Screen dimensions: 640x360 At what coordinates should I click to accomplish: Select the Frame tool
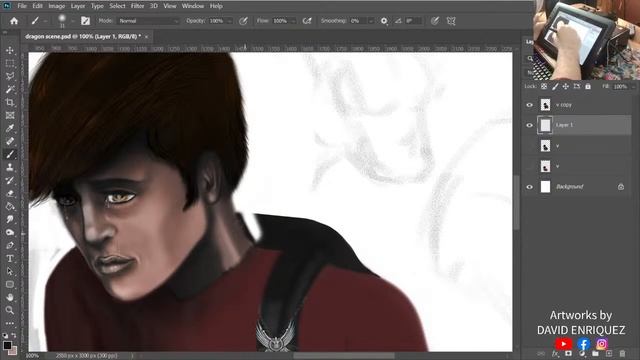pos(10,116)
